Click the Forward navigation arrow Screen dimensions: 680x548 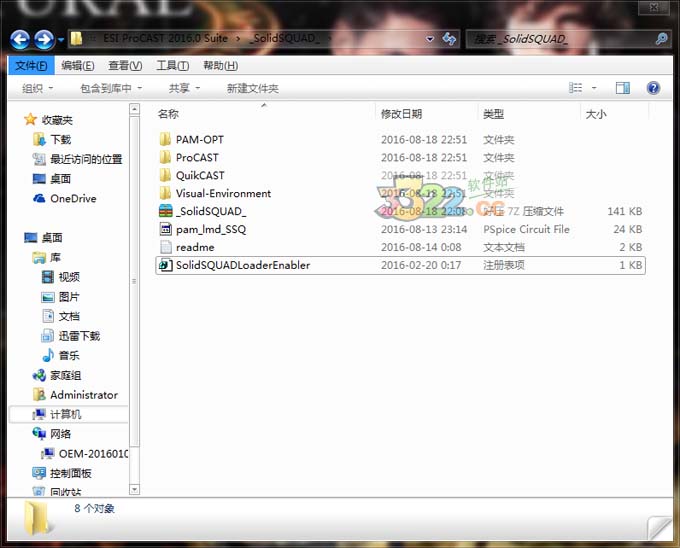coord(44,40)
